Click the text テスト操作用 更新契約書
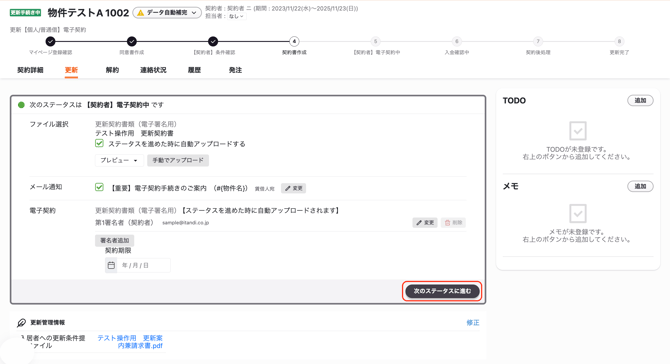This screenshot has height=364, width=670. click(134, 133)
